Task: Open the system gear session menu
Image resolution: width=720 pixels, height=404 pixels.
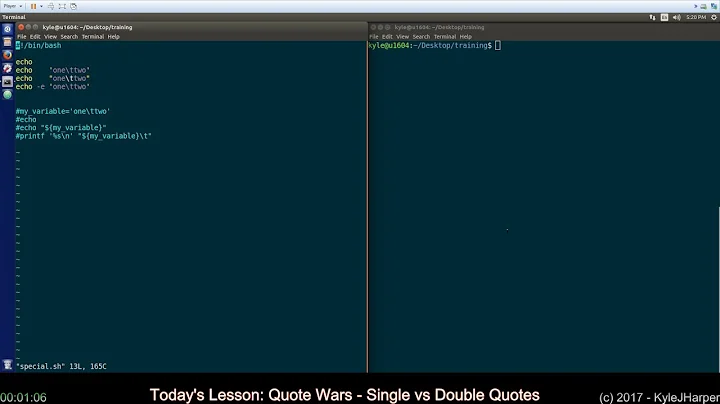Action: pos(714,17)
